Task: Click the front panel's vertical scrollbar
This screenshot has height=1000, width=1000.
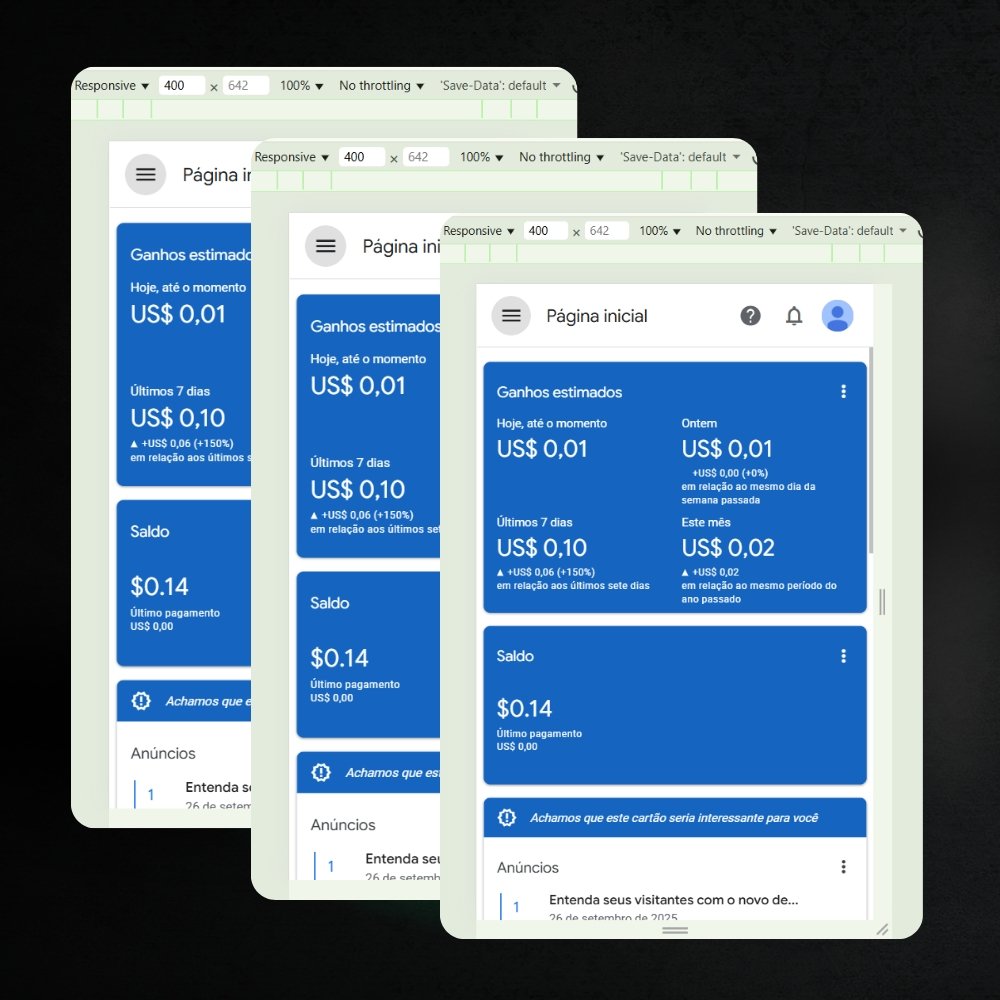Action: click(871, 450)
